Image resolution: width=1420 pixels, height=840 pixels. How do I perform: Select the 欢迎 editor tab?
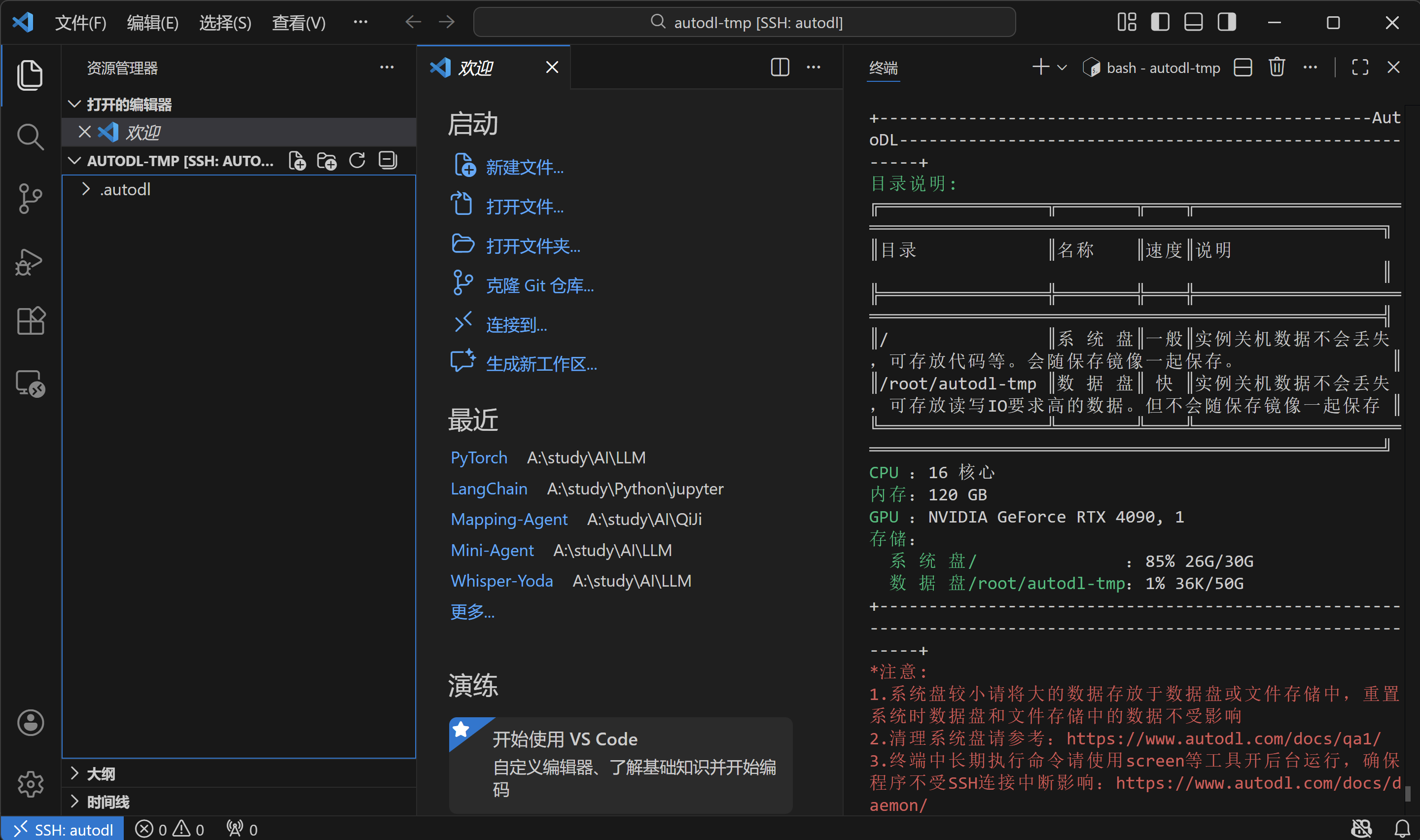(475, 68)
